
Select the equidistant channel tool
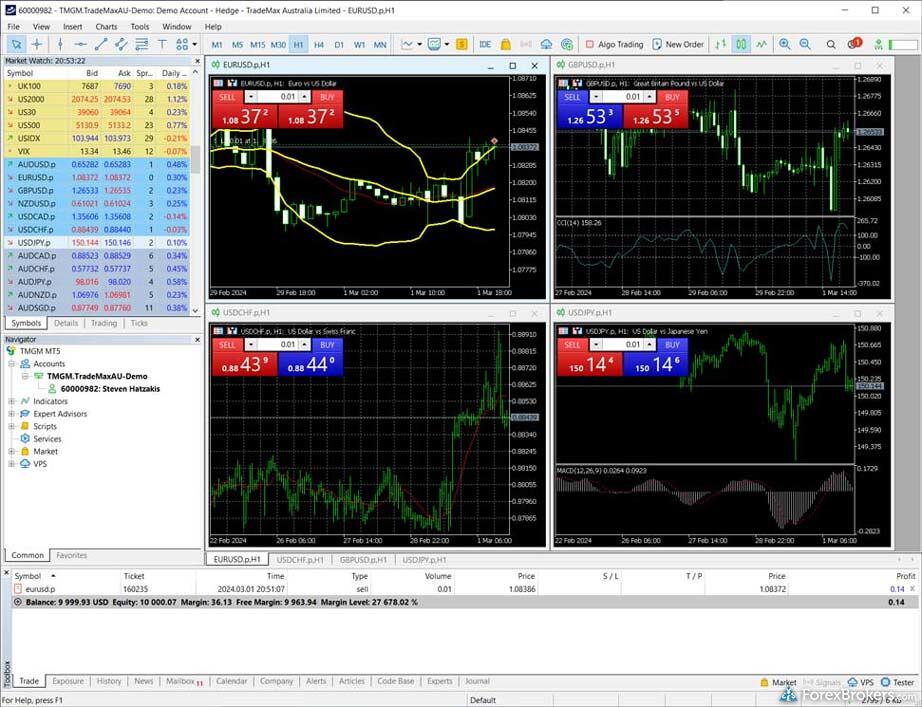pos(121,44)
